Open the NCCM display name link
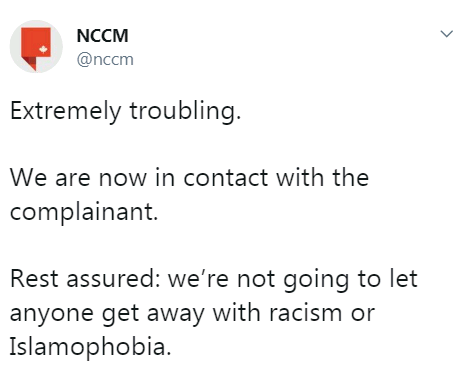Screen dimensions: 465x372 102,36
